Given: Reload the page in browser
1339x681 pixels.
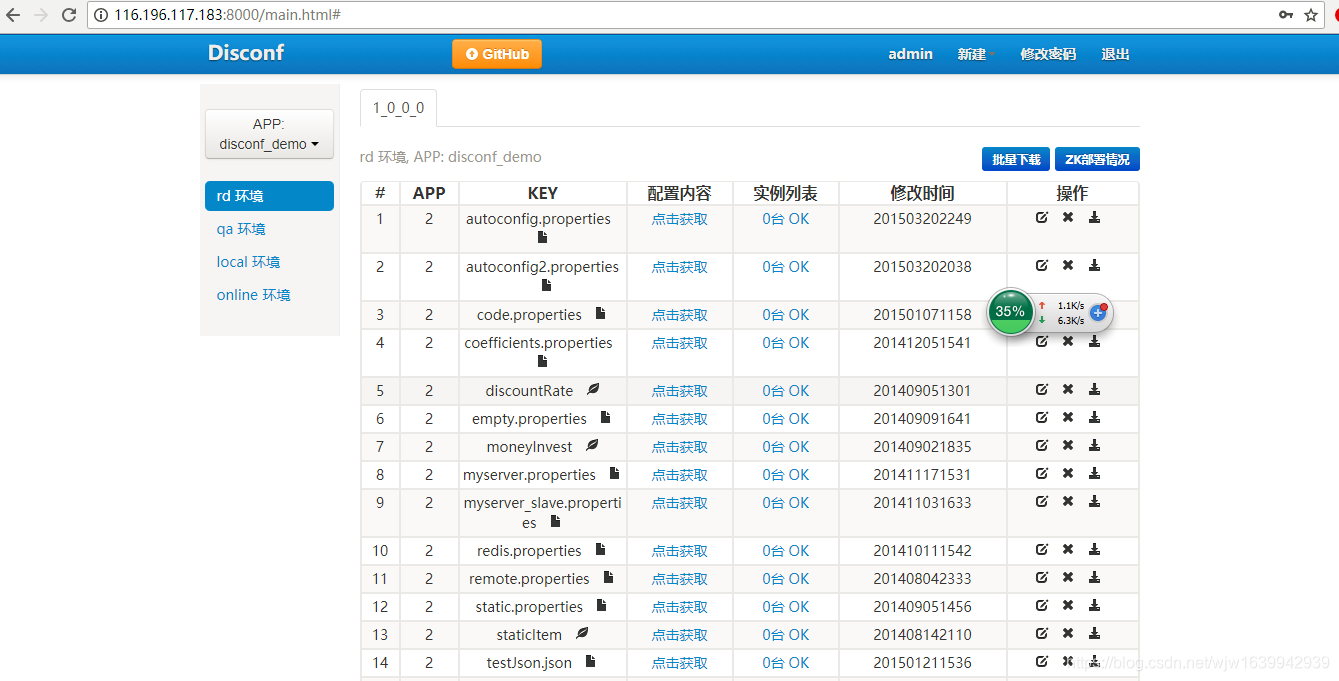Looking at the screenshot, I should pyautogui.click(x=69, y=15).
